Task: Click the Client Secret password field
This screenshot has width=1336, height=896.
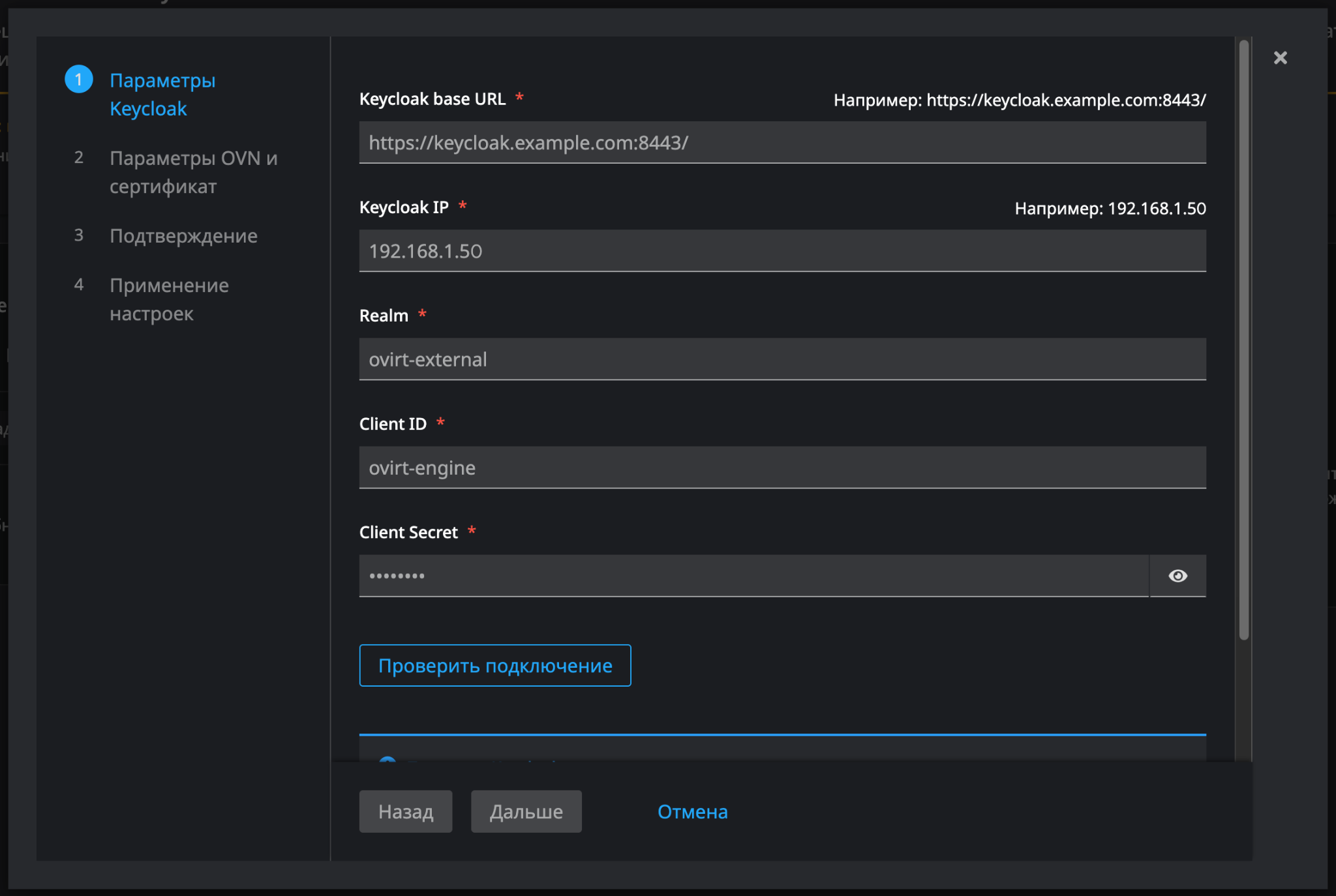Action: 753,576
